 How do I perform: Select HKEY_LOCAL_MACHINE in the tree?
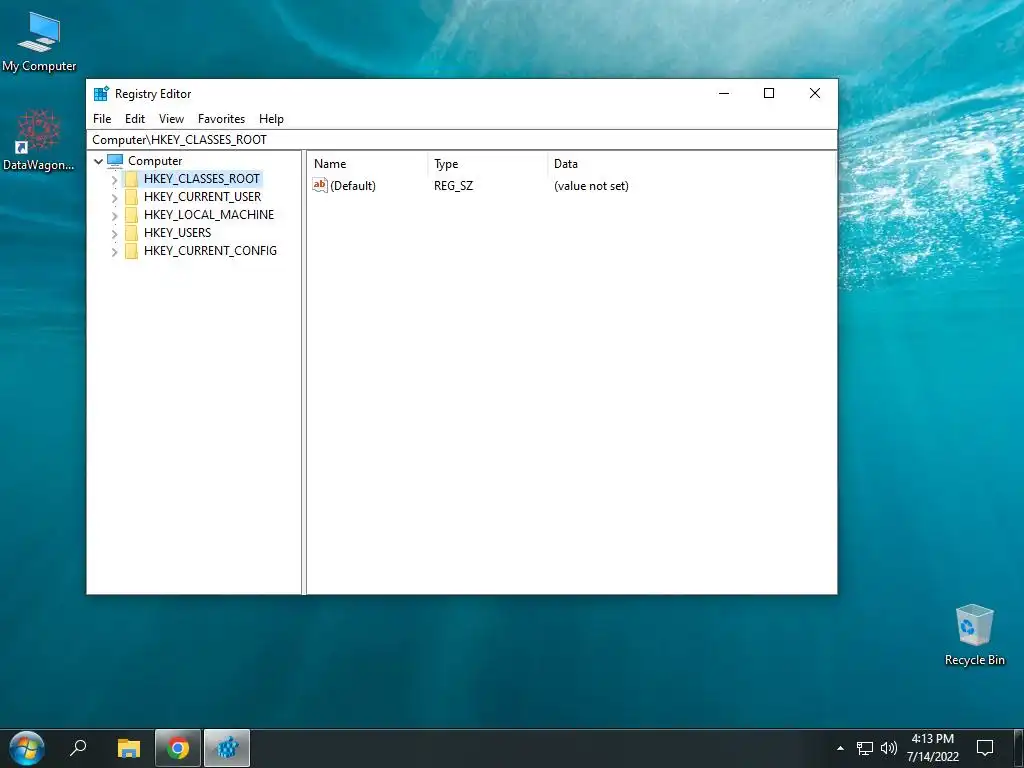pyautogui.click(x=209, y=215)
